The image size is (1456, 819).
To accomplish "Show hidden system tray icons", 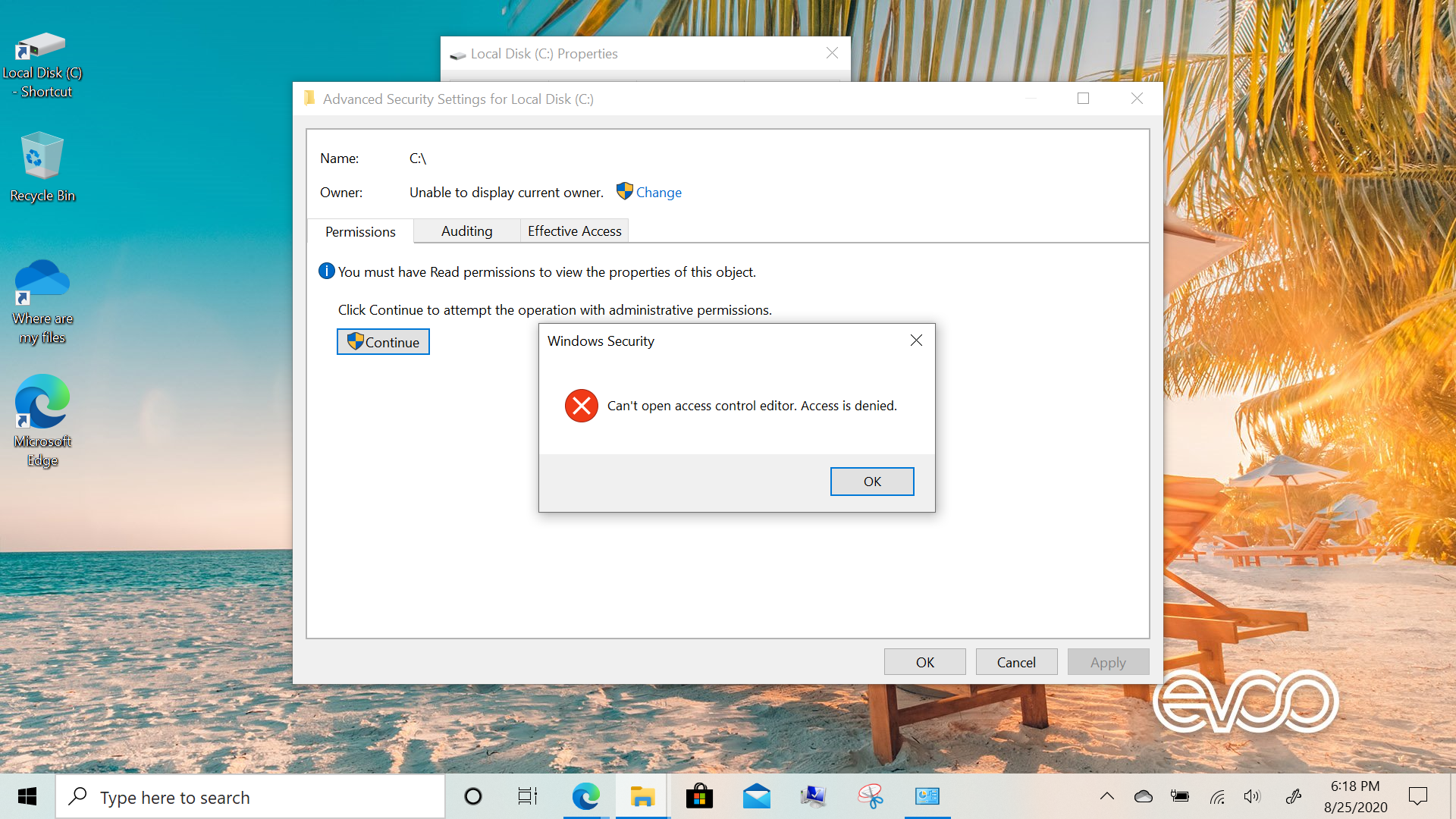I will coord(1107,796).
